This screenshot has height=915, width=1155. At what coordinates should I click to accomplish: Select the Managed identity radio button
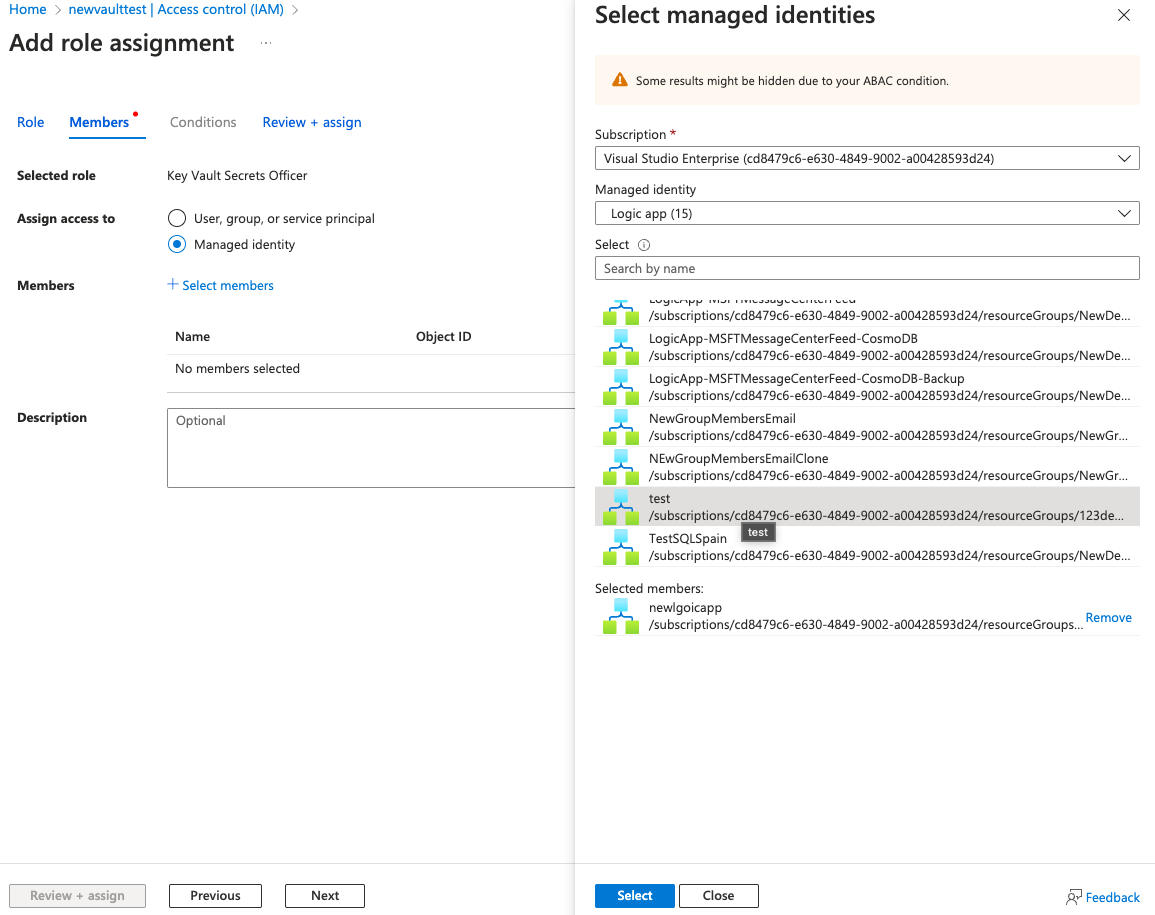(x=177, y=244)
